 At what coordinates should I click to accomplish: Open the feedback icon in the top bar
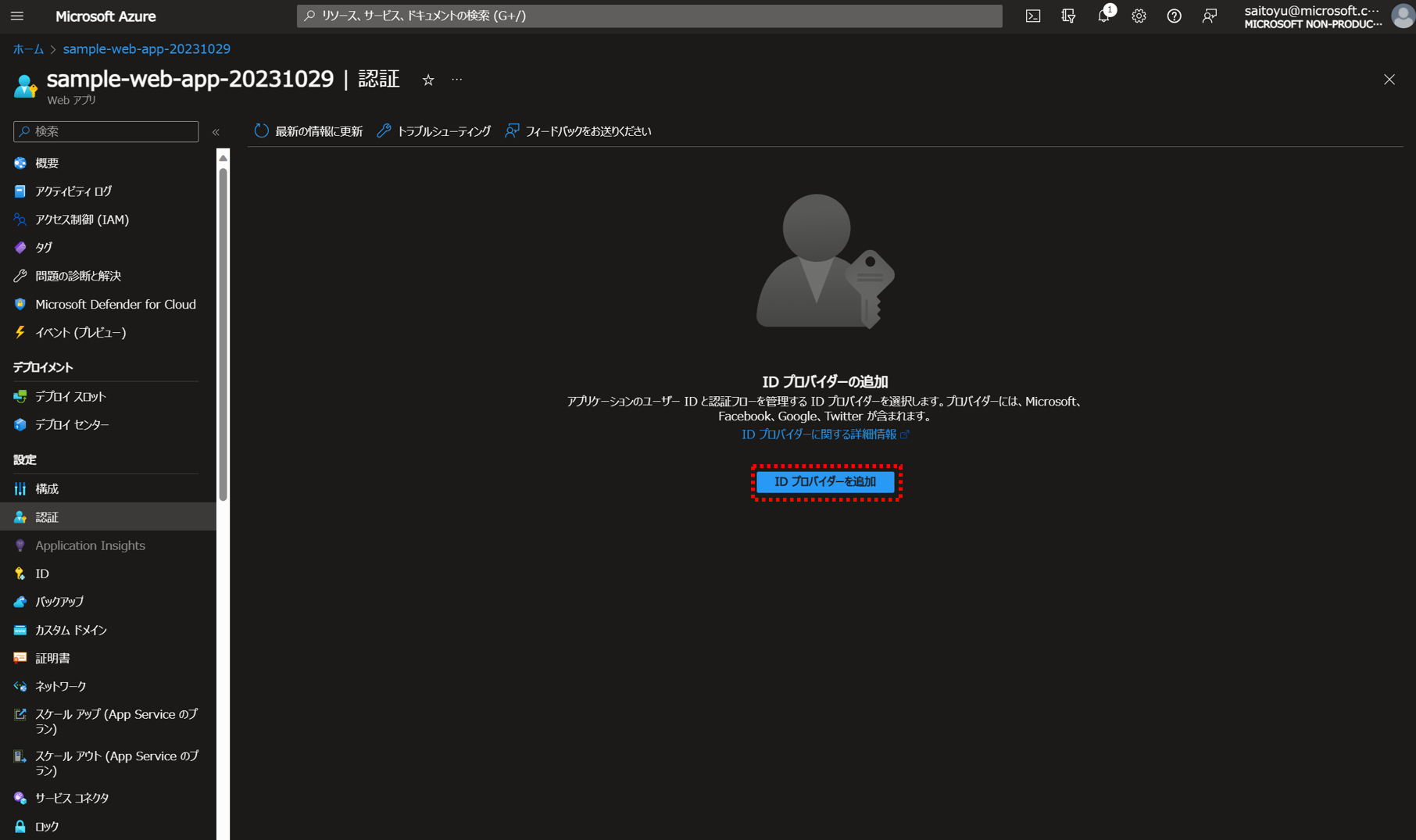coord(1209,16)
